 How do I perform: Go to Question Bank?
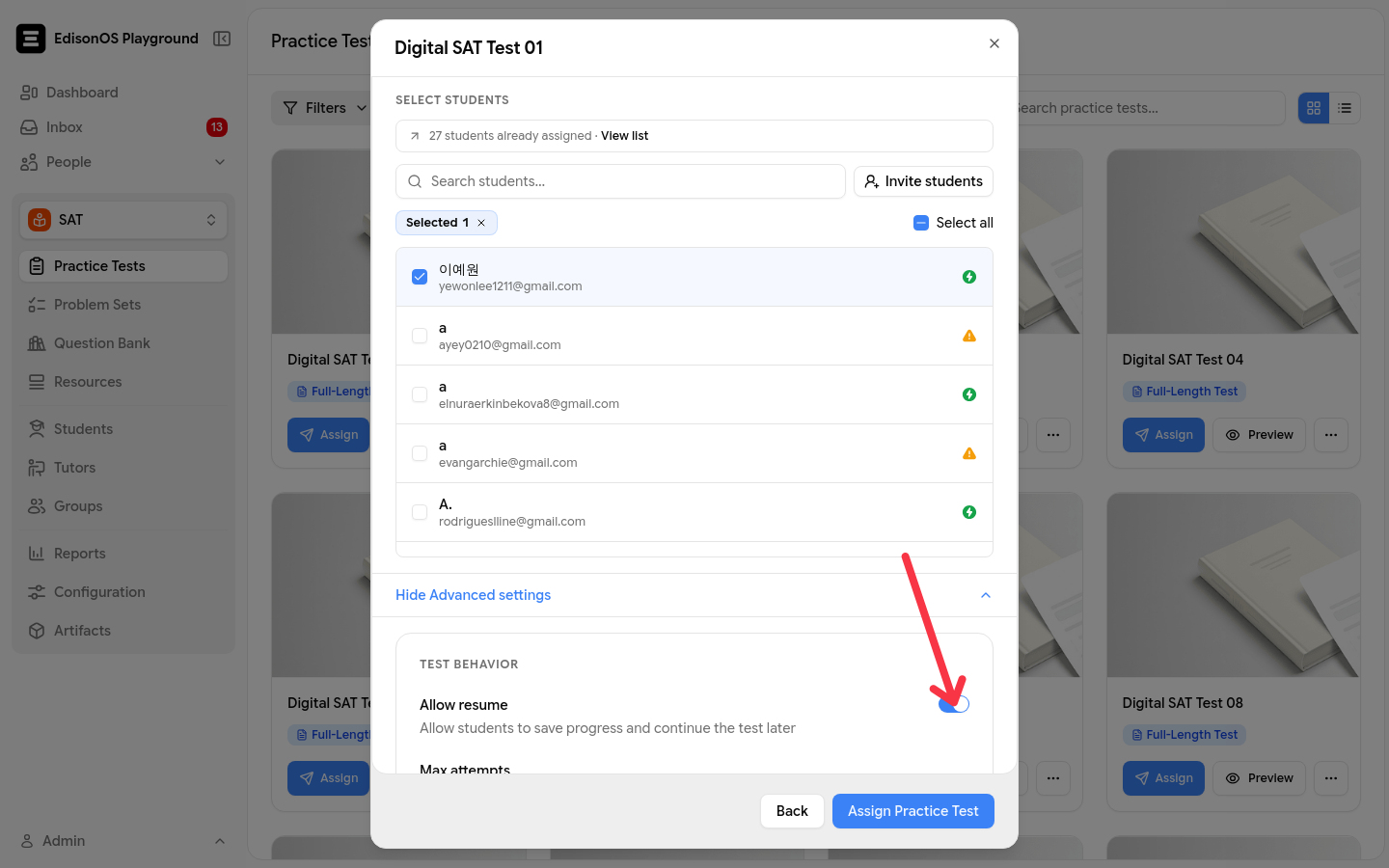123,343
